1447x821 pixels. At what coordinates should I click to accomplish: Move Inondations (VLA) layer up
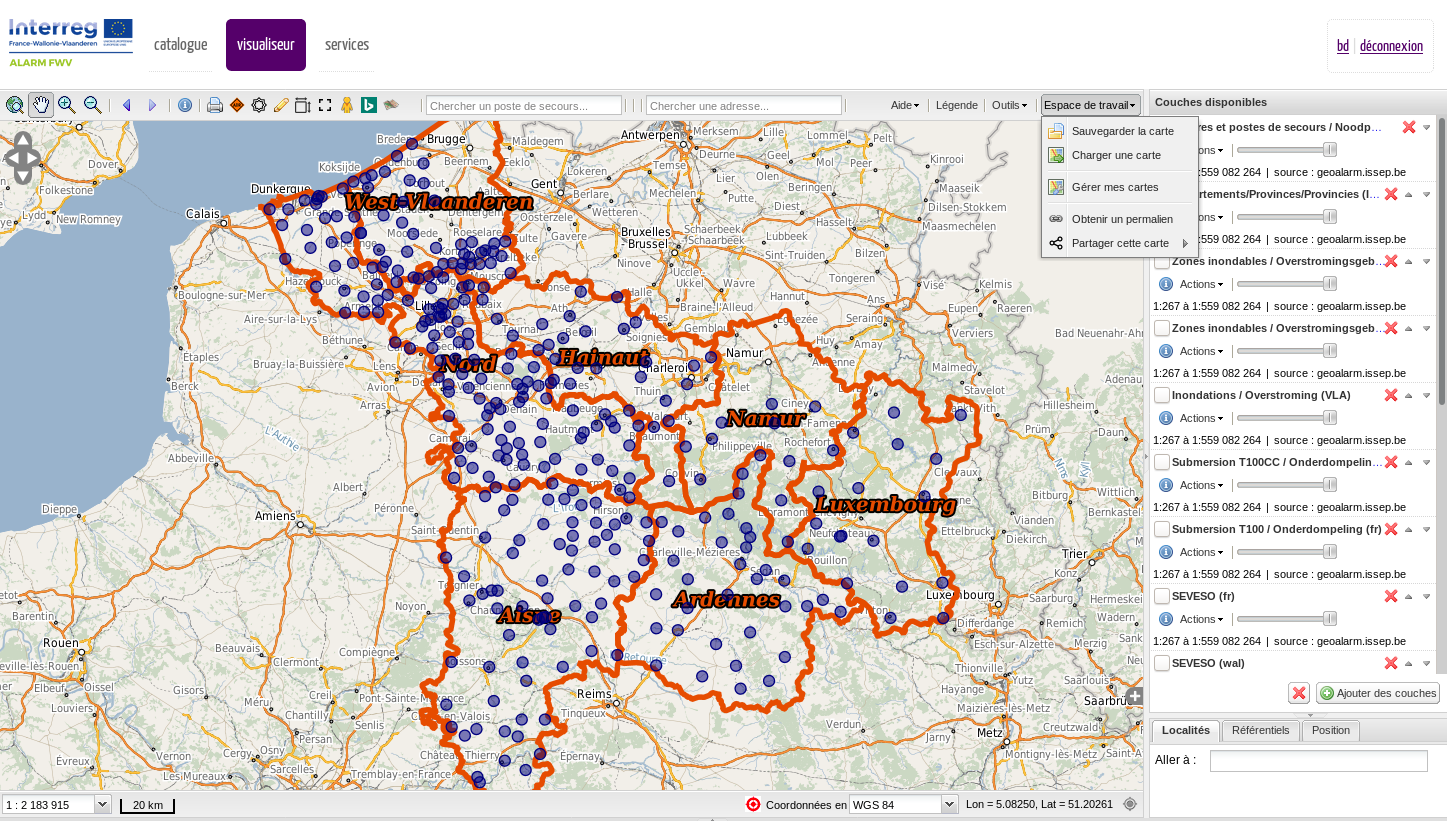tap(1409, 395)
